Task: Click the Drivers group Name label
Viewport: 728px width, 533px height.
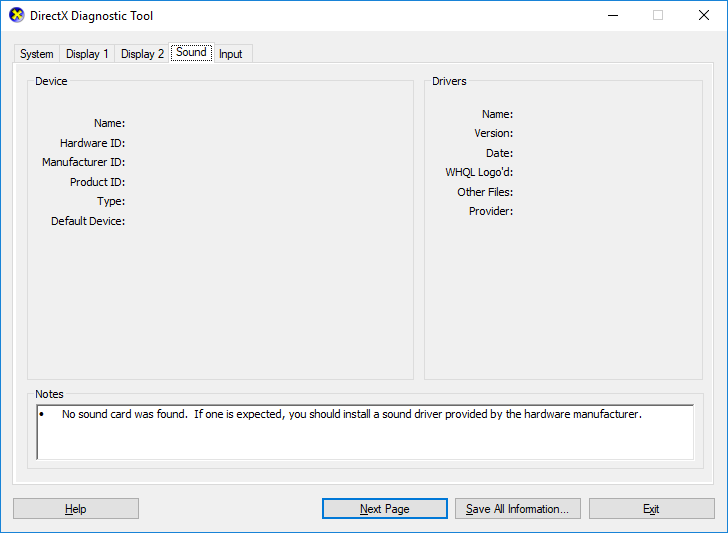Action: (497, 114)
